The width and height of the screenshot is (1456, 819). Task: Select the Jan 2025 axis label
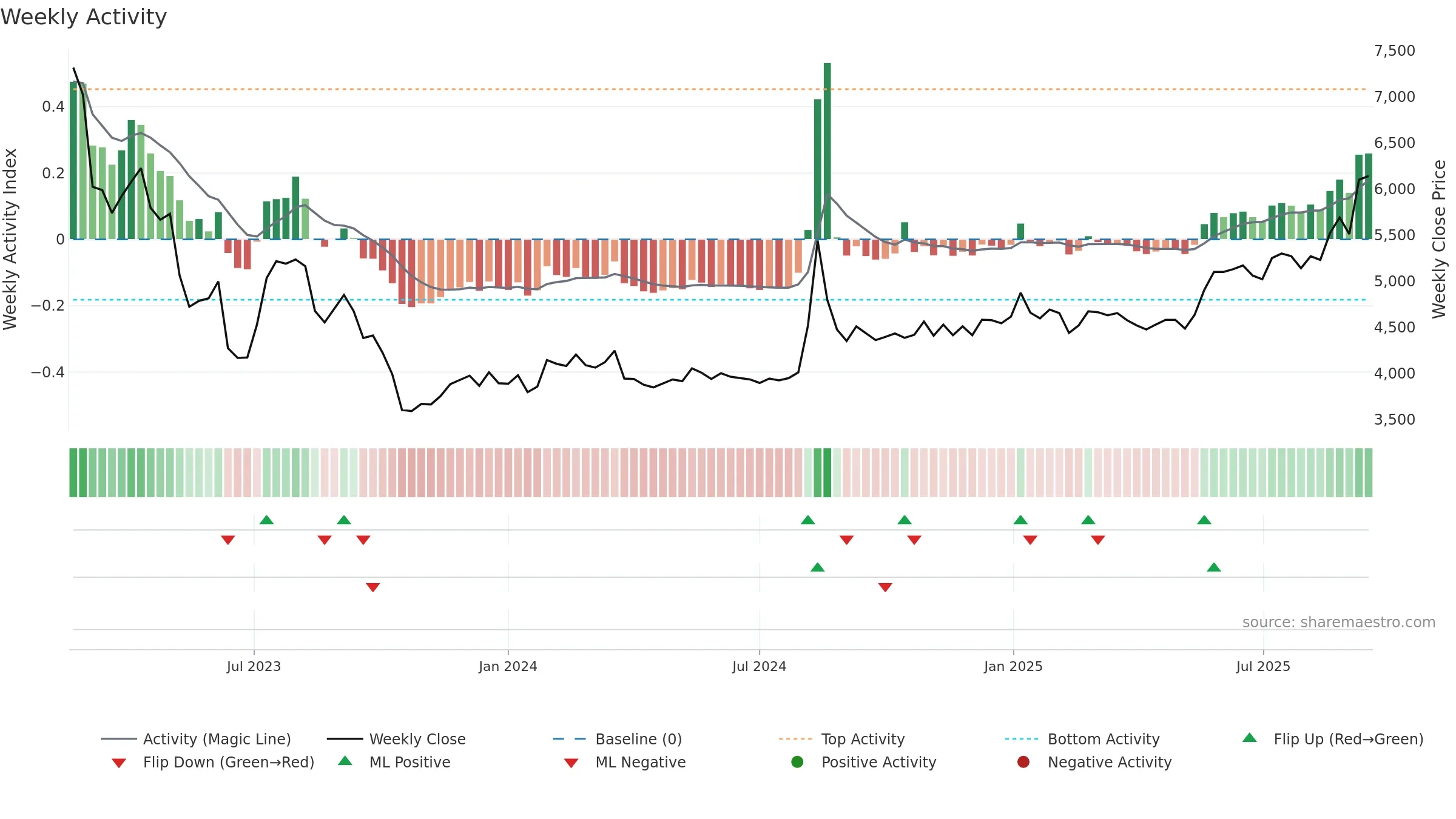pyautogui.click(x=1013, y=666)
